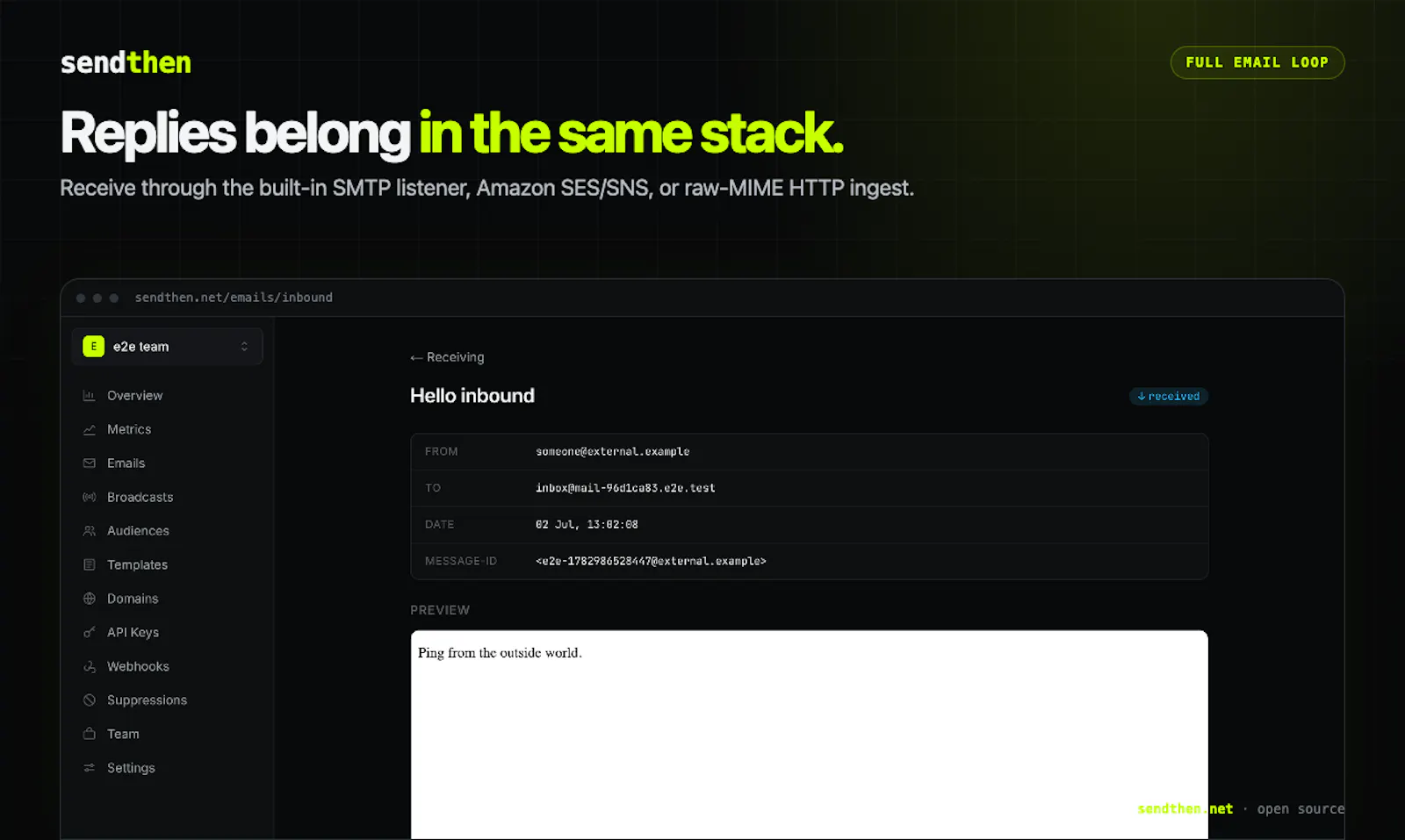Open Settings page

[131, 768]
